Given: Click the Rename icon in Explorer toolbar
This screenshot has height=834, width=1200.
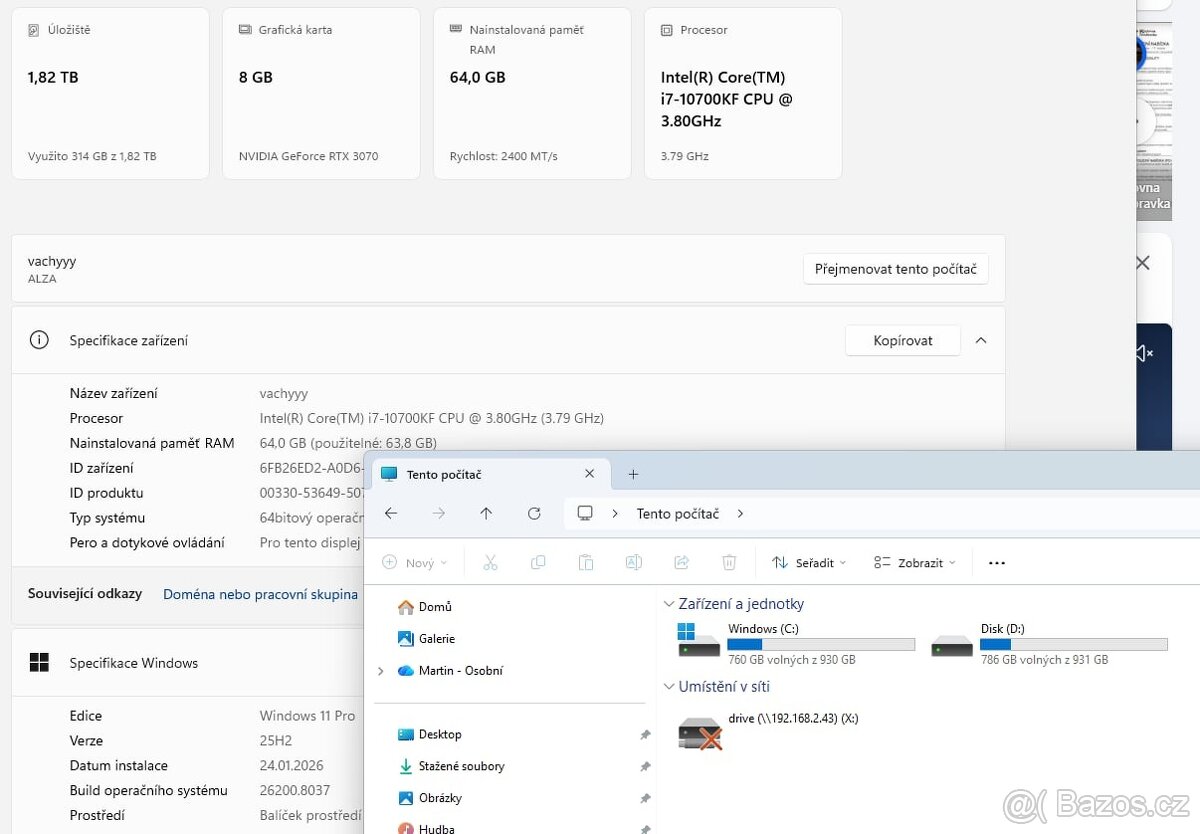Looking at the screenshot, I should tap(633, 563).
